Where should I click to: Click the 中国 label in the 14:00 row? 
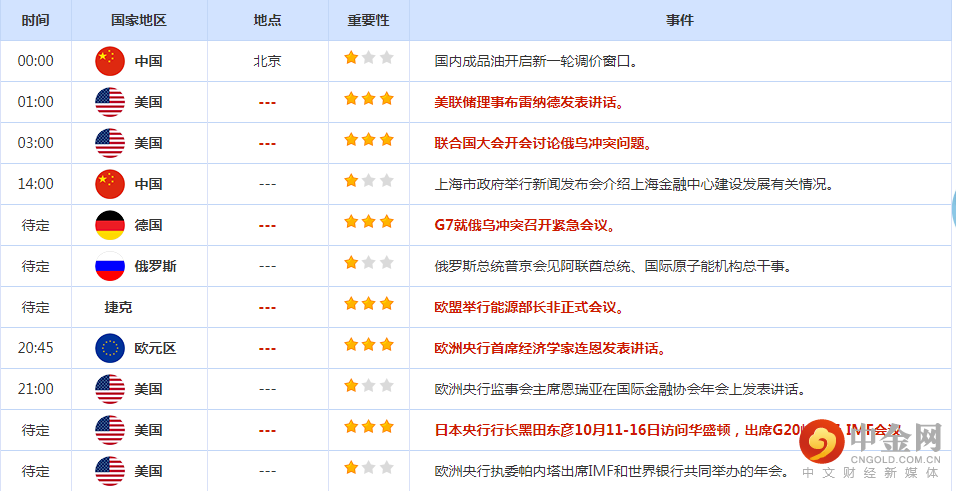pos(148,184)
